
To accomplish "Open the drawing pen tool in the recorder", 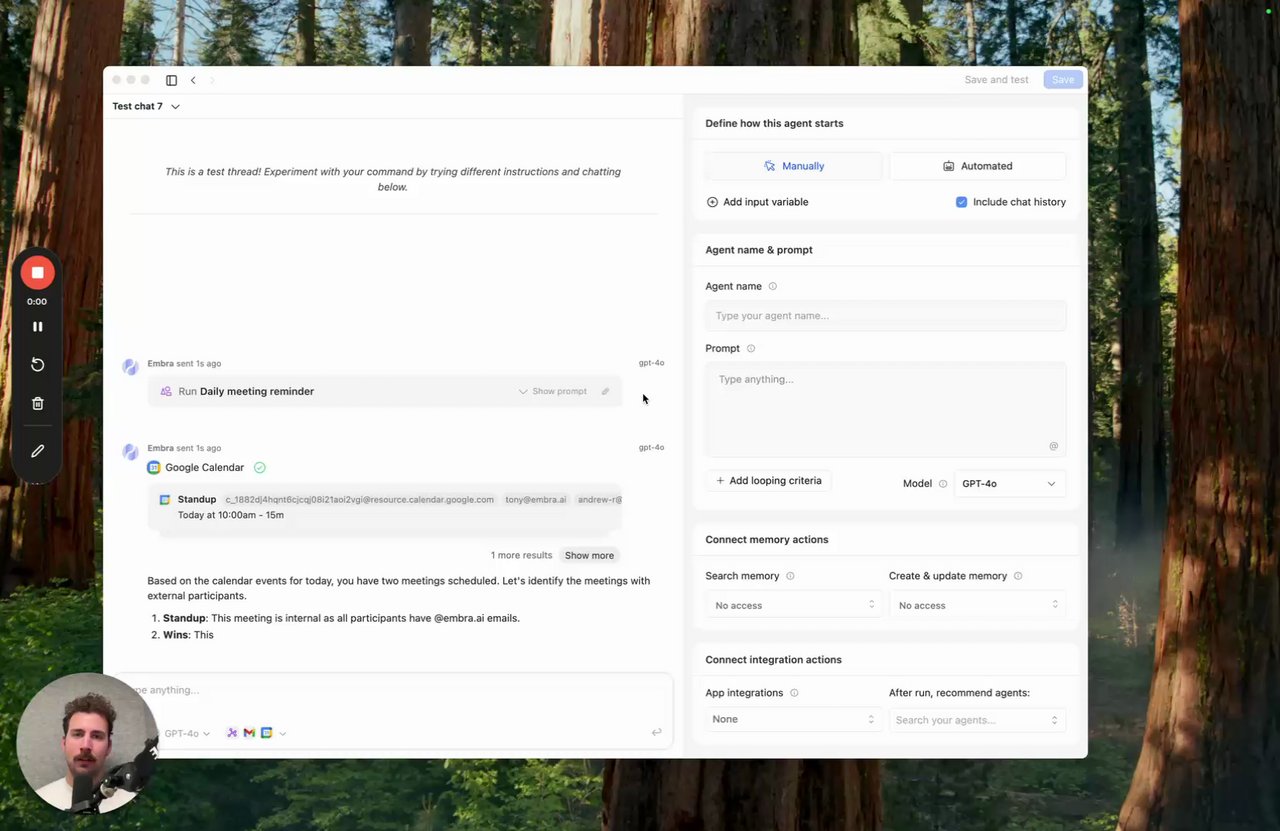I will pos(37,451).
